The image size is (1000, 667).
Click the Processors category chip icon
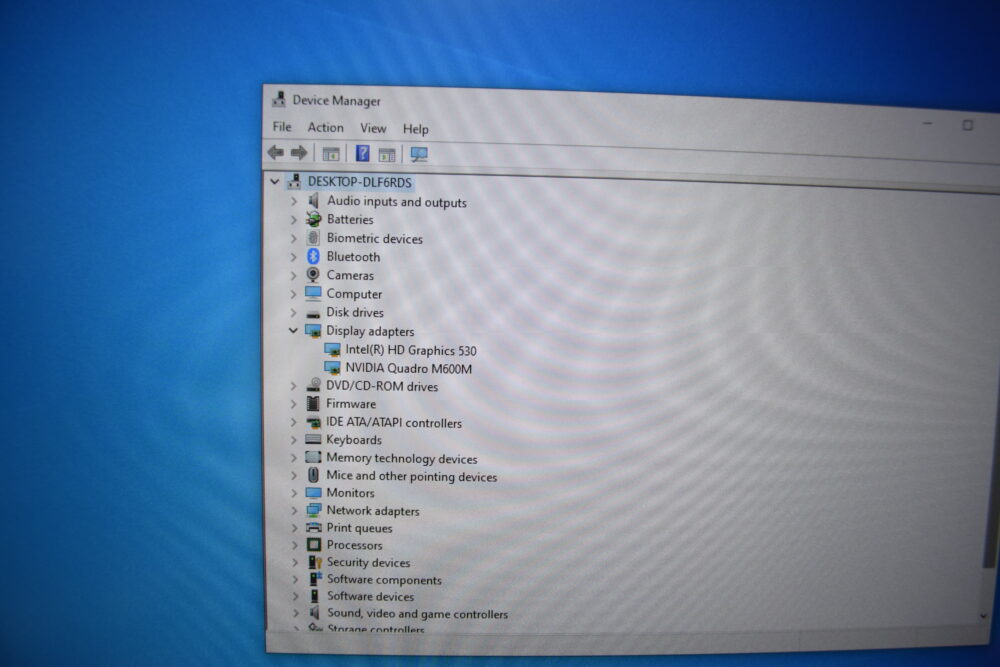[314, 545]
